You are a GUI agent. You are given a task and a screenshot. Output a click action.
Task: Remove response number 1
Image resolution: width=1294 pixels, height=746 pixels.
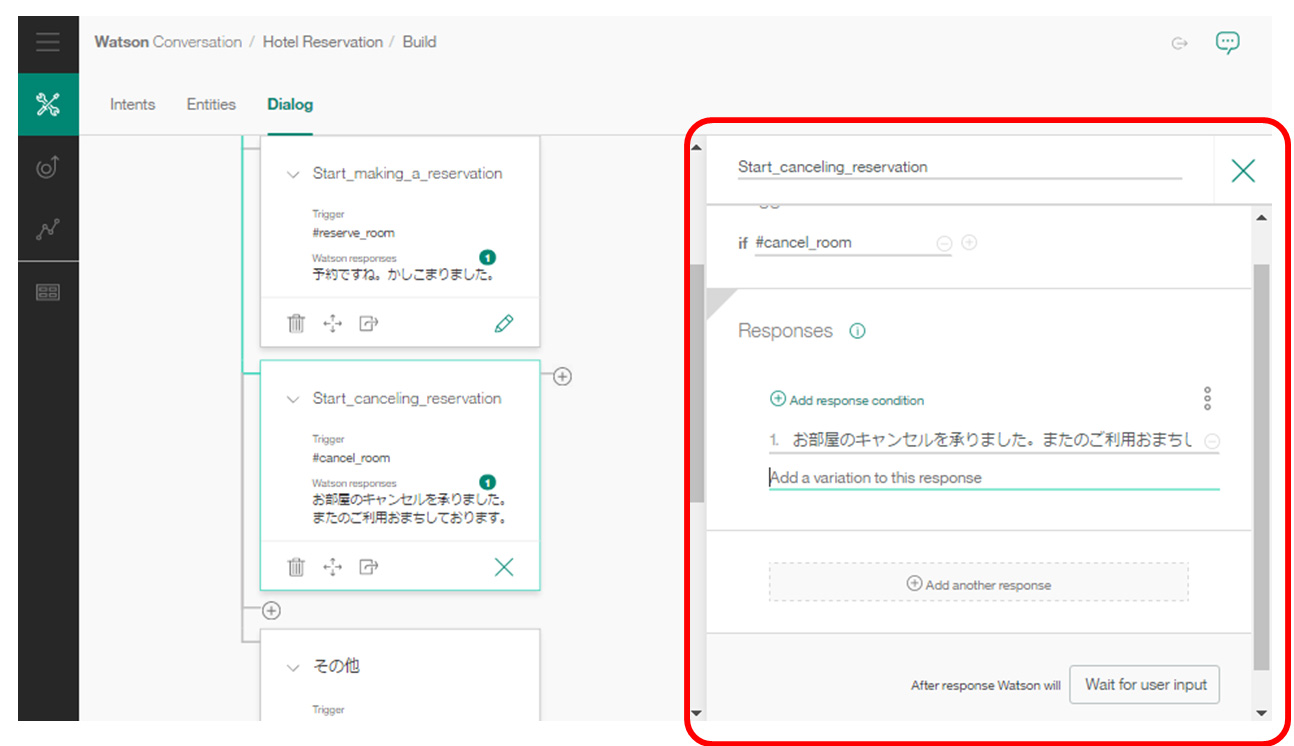pos(1211,441)
